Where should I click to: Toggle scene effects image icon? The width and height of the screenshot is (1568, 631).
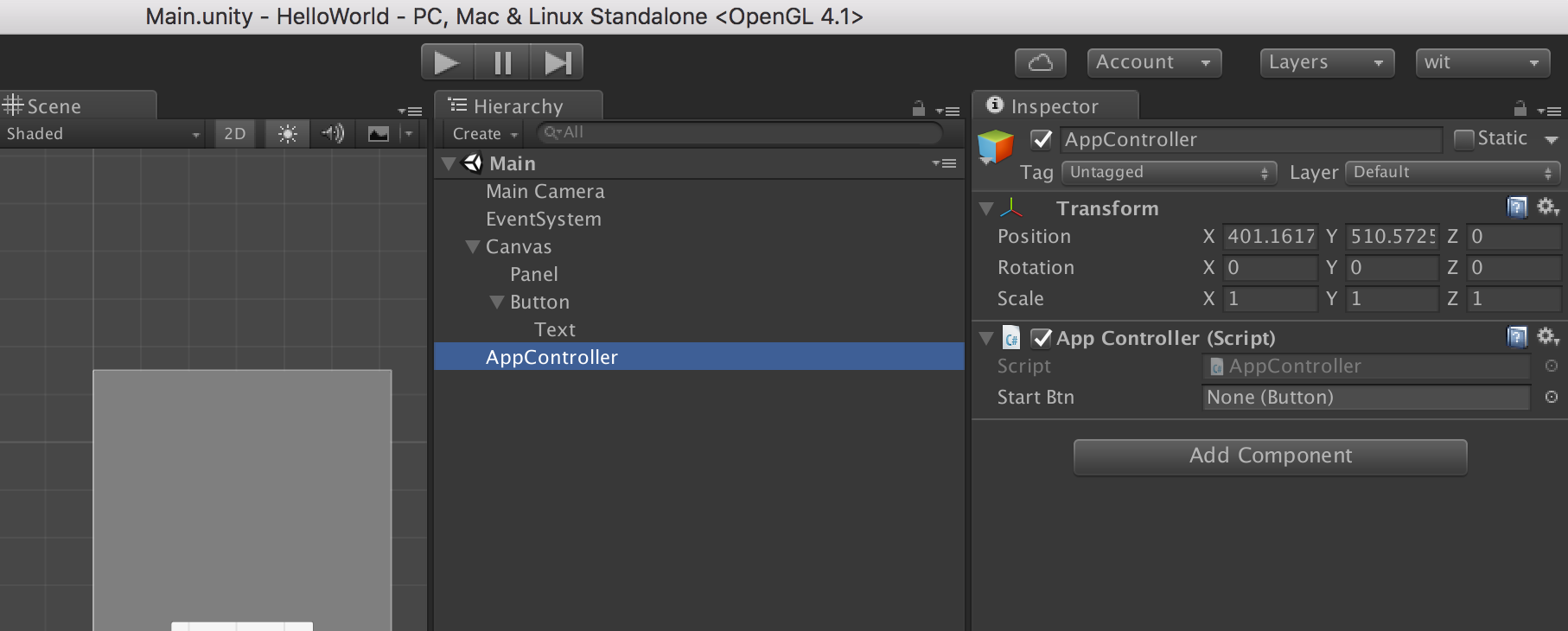coord(379,134)
